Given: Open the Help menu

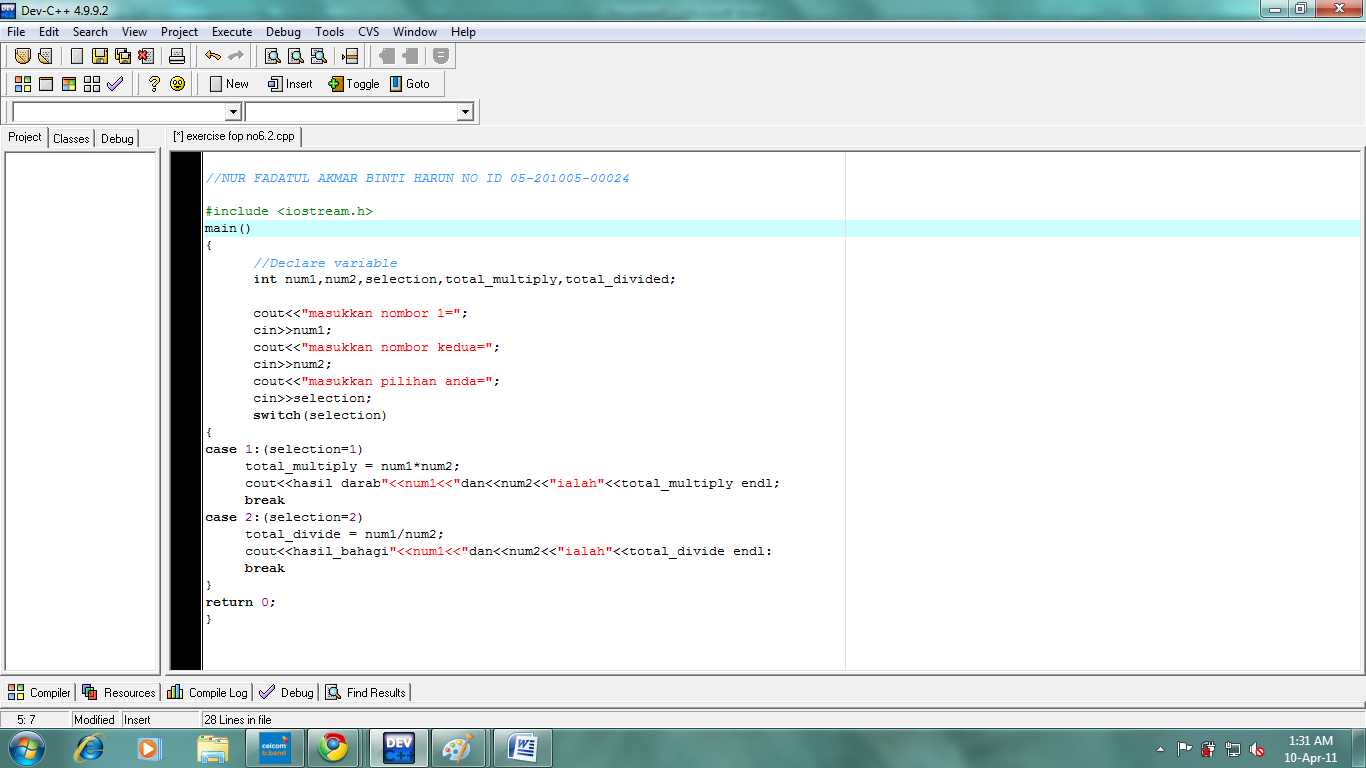Looking at the screenshot, I should point(464,32).
